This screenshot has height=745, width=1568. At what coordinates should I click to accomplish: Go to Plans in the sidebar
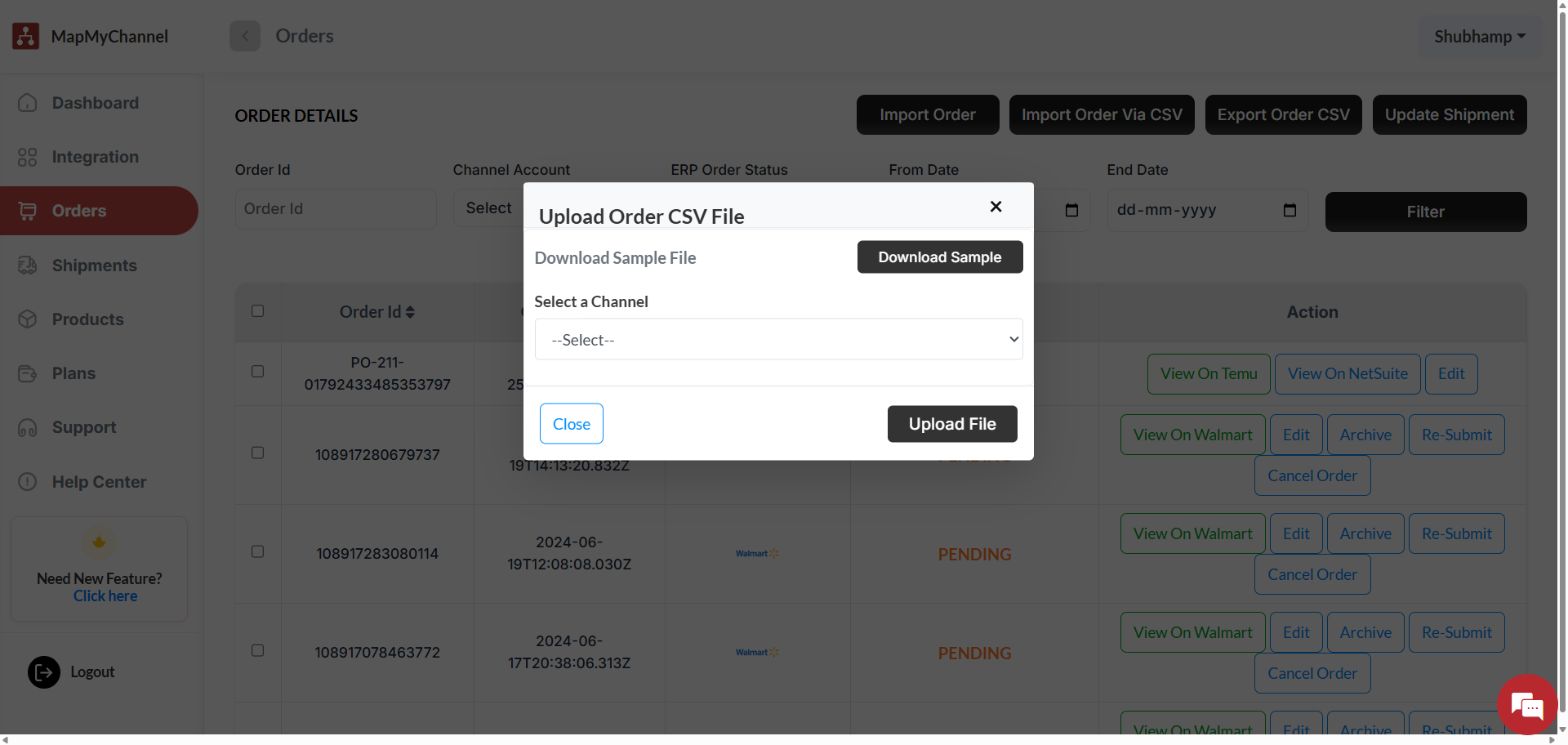[x=73, y=373]
